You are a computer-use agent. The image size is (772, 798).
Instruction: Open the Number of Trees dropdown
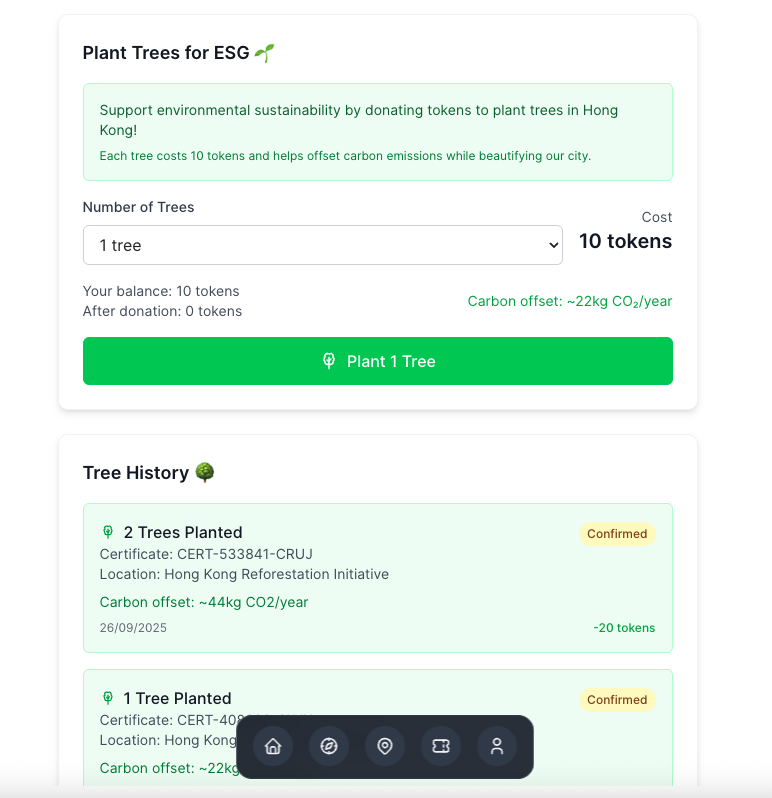pyautogui.click(x=322, y=245)
